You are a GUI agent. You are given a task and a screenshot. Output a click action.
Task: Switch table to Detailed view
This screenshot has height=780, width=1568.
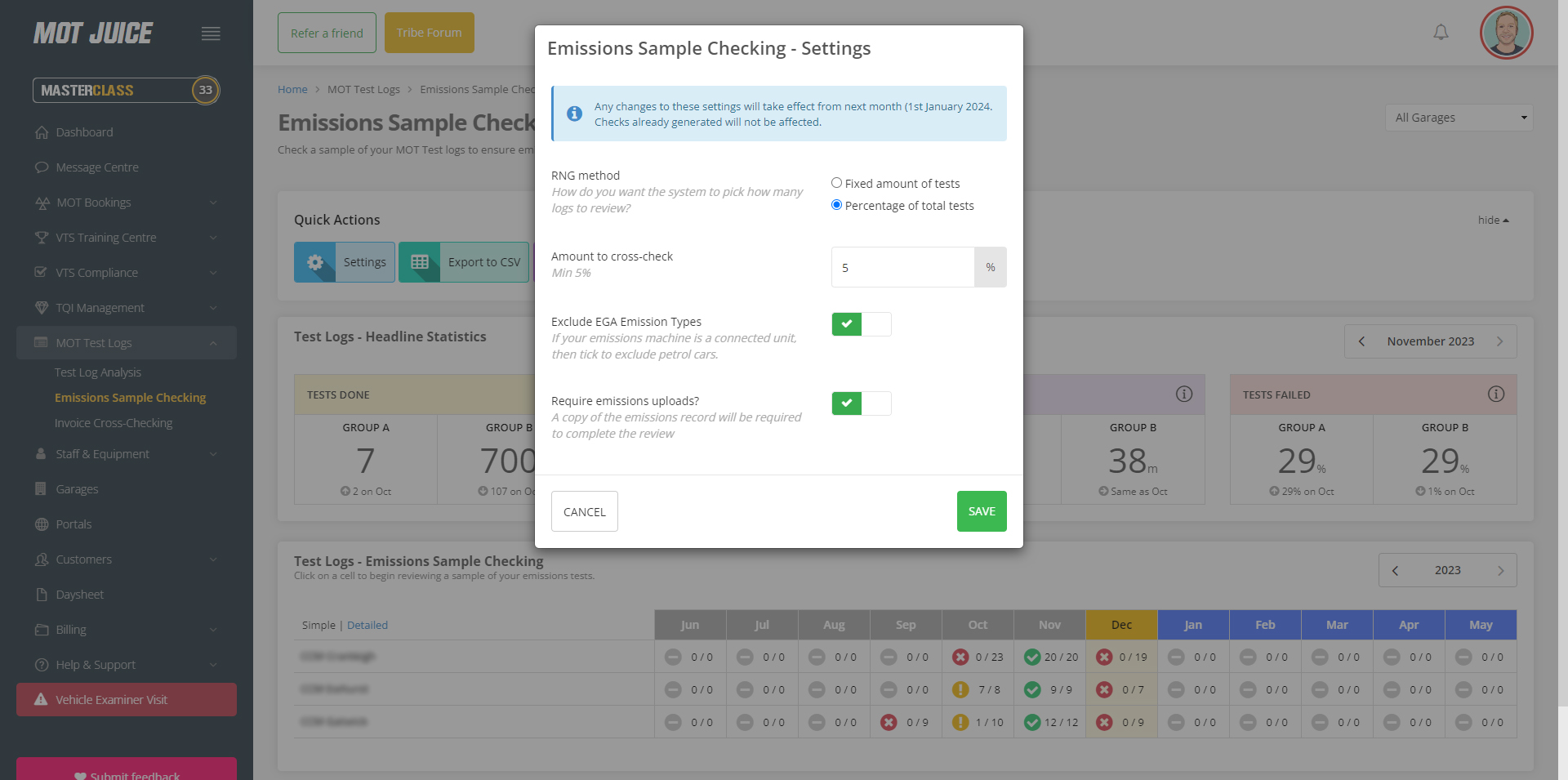[367, 625]
